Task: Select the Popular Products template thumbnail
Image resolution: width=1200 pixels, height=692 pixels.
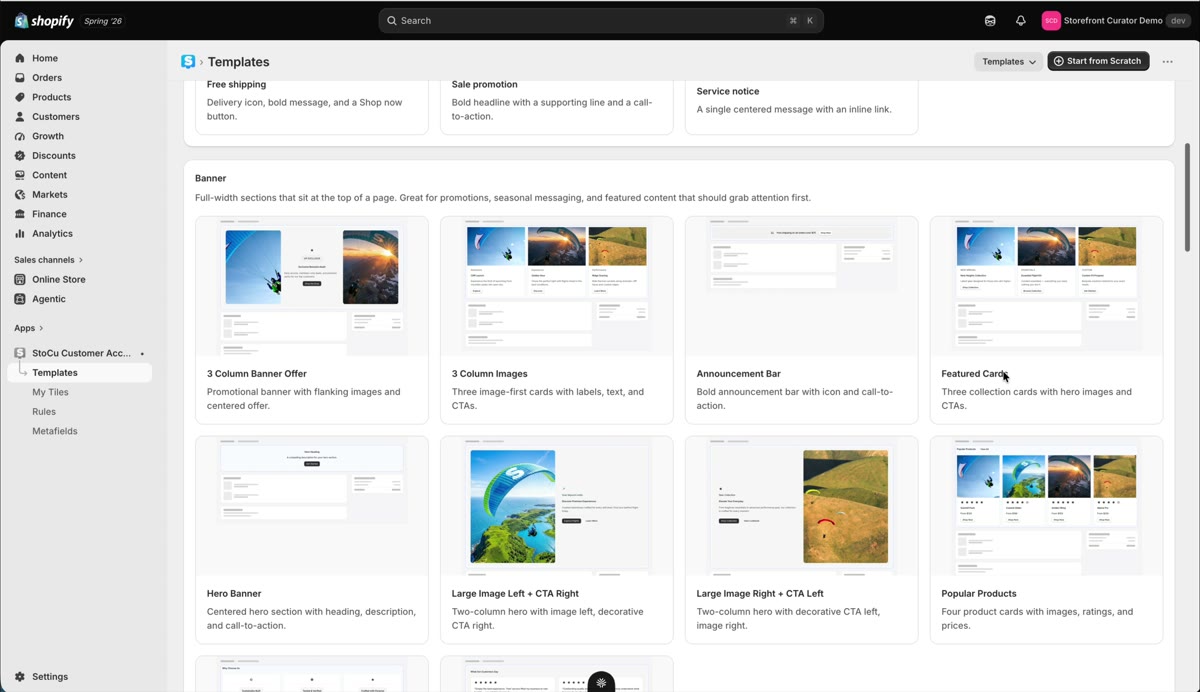Action: 1047,506
